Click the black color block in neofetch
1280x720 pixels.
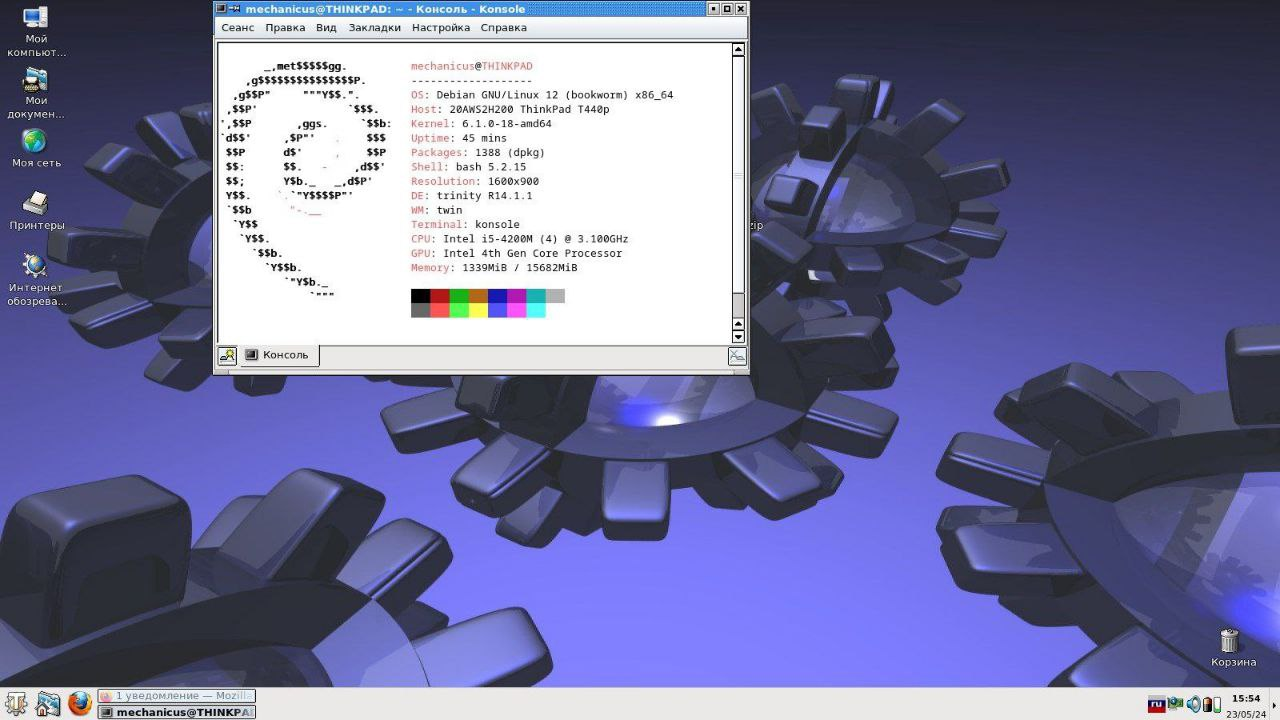point(420,296)
